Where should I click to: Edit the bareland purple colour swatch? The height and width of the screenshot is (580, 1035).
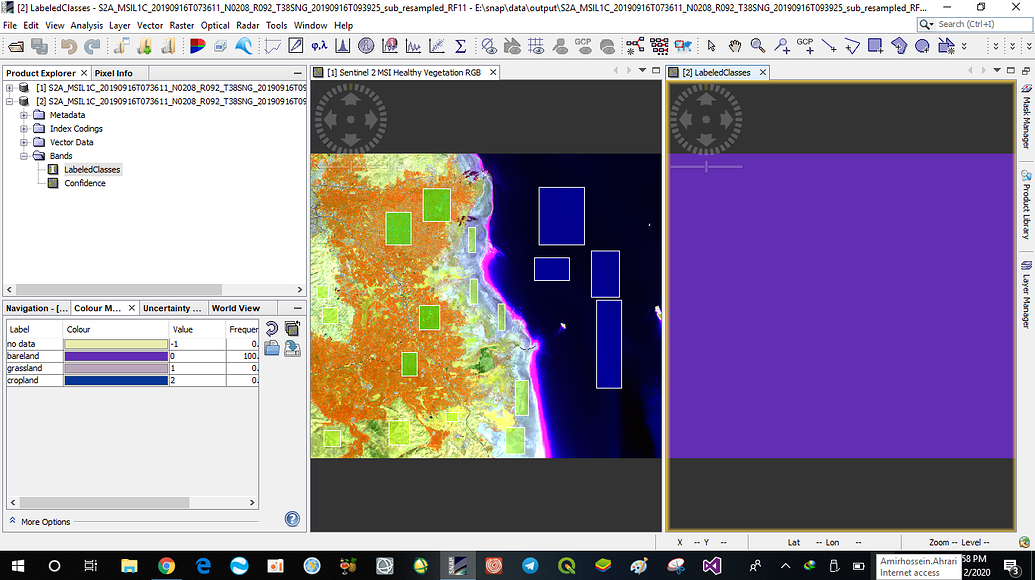115,357
